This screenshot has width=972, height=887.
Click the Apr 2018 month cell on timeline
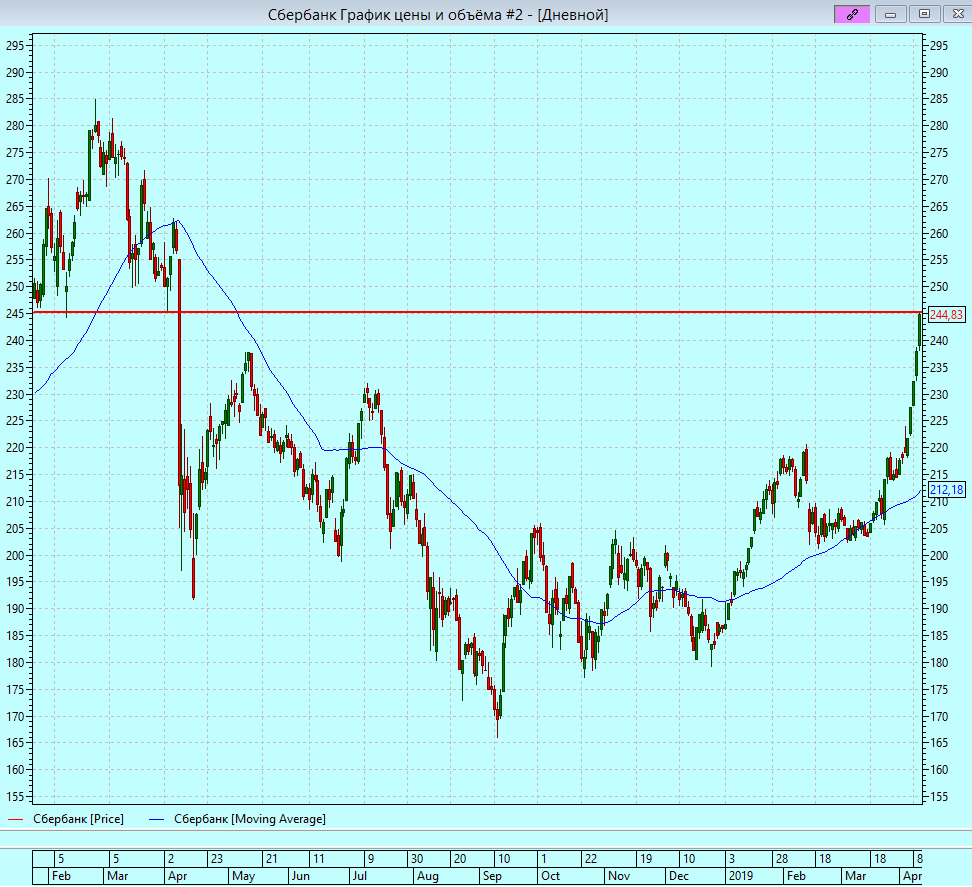pyautogui.click(x=196, y=876)
